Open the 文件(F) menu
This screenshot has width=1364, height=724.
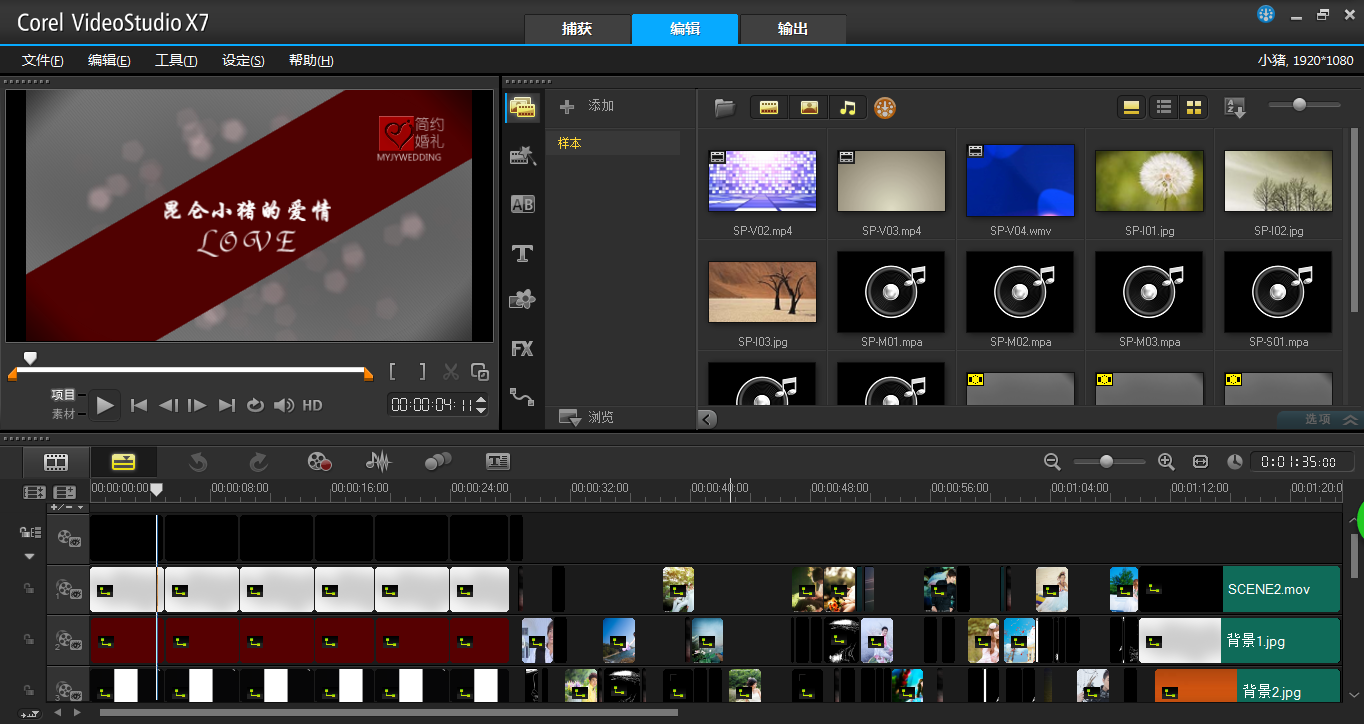point(43,60)
